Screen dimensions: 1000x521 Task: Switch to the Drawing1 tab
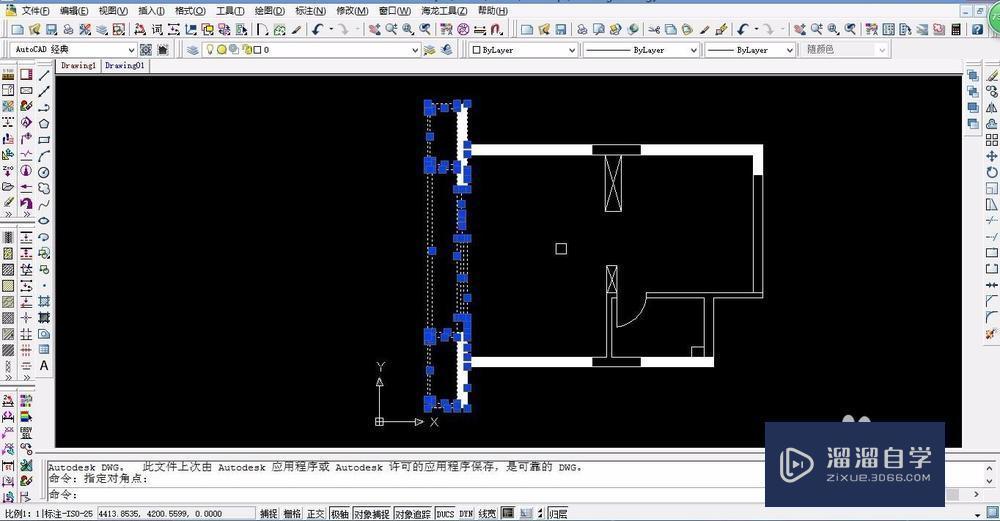78,66
